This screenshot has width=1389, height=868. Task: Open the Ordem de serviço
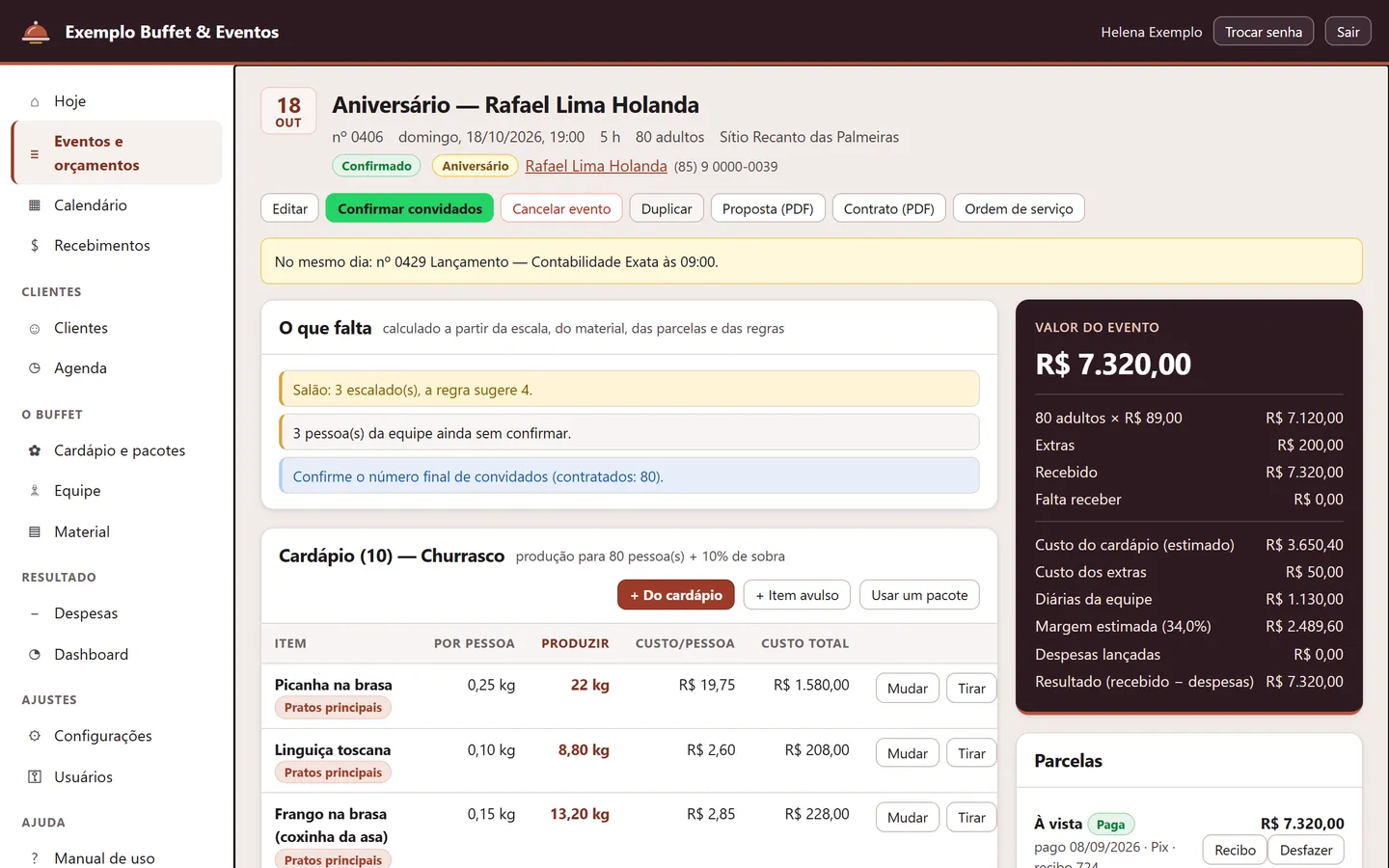pos(1019,208)
